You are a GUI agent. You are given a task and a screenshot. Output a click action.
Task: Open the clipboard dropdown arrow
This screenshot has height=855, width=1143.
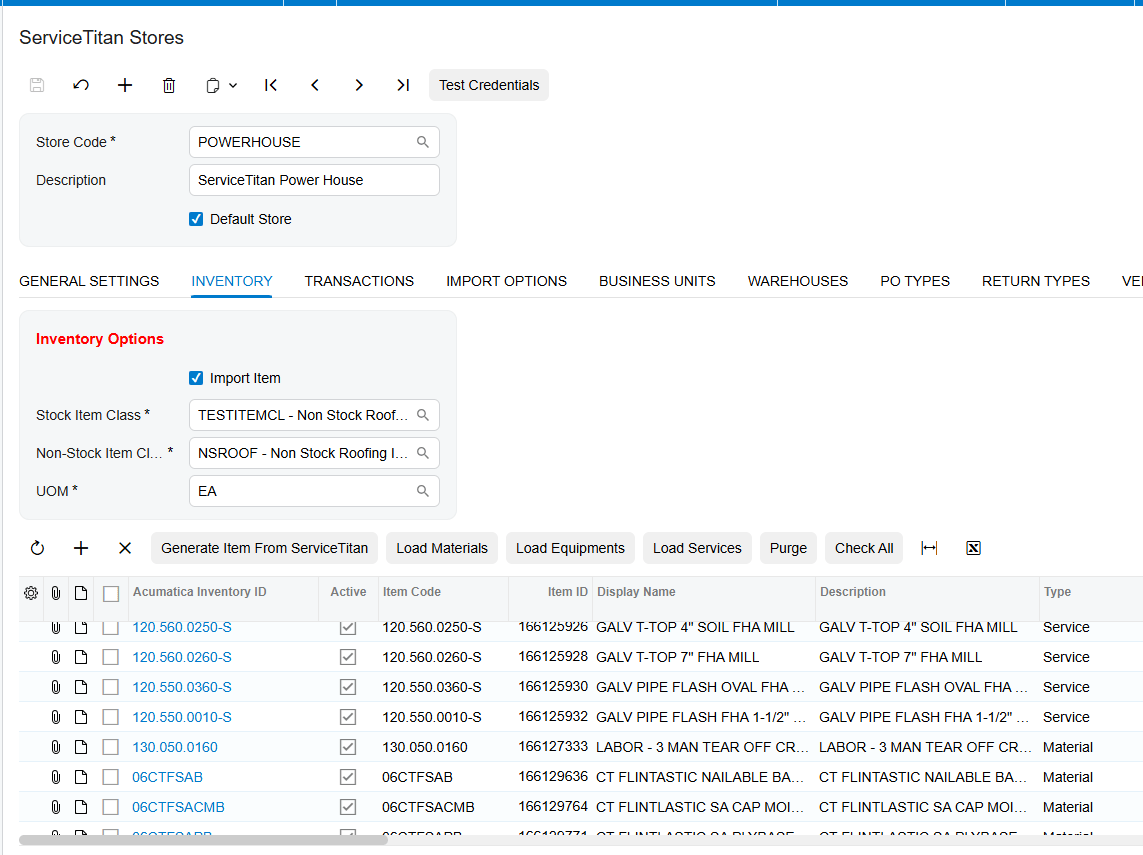[x=233, y=85]
